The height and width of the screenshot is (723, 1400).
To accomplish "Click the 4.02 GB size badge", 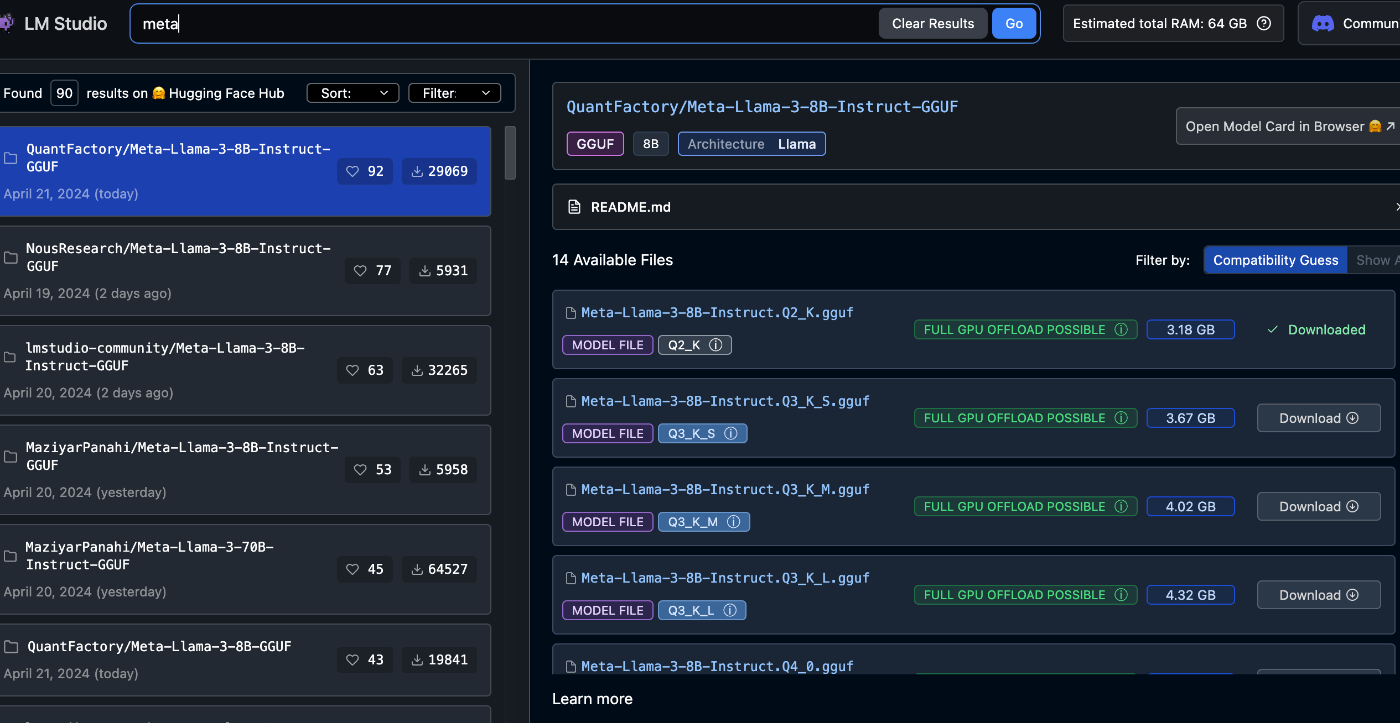I will [1190, 506].
